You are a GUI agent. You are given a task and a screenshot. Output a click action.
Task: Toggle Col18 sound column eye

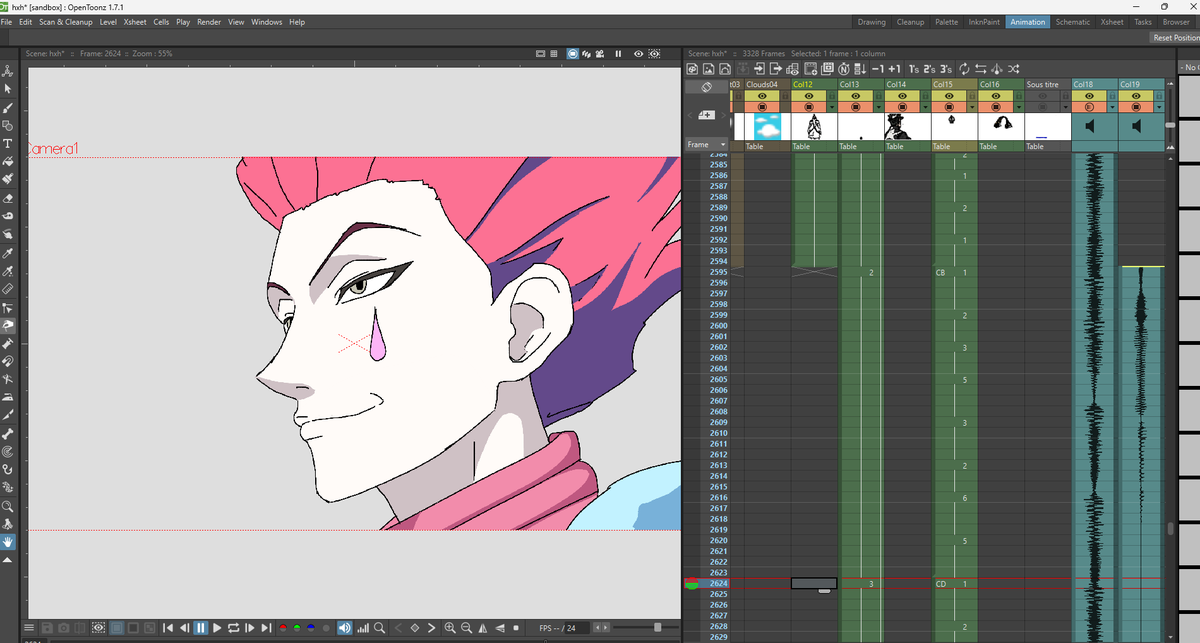pos(1089,96)
